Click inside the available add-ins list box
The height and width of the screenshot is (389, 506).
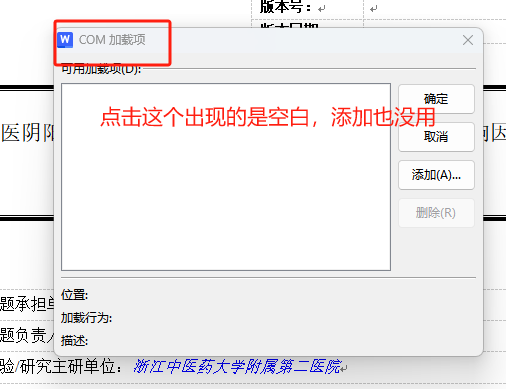(x=226, y=177)
